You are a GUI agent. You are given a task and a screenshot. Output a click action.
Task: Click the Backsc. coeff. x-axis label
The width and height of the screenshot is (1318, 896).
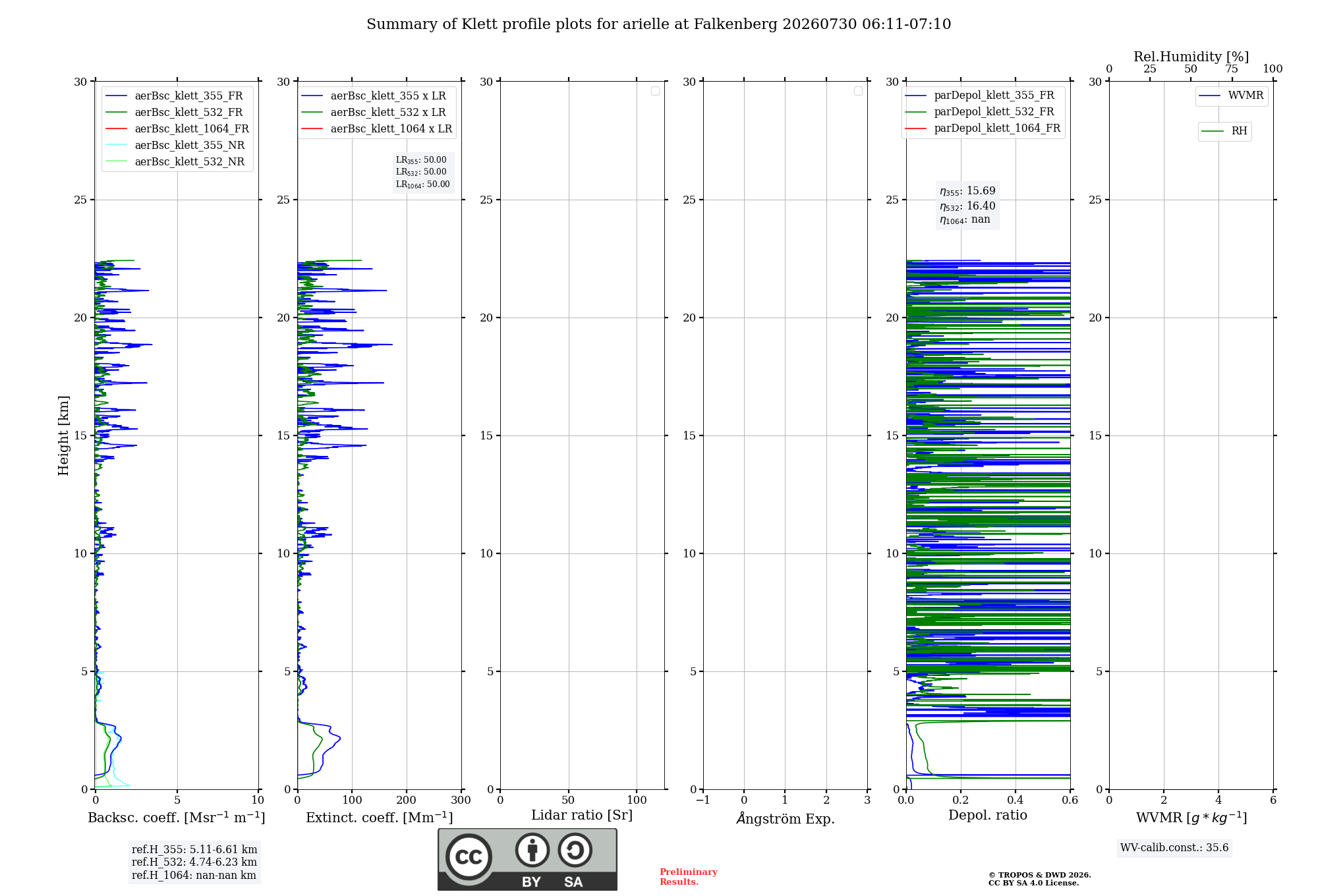(177, 818)
